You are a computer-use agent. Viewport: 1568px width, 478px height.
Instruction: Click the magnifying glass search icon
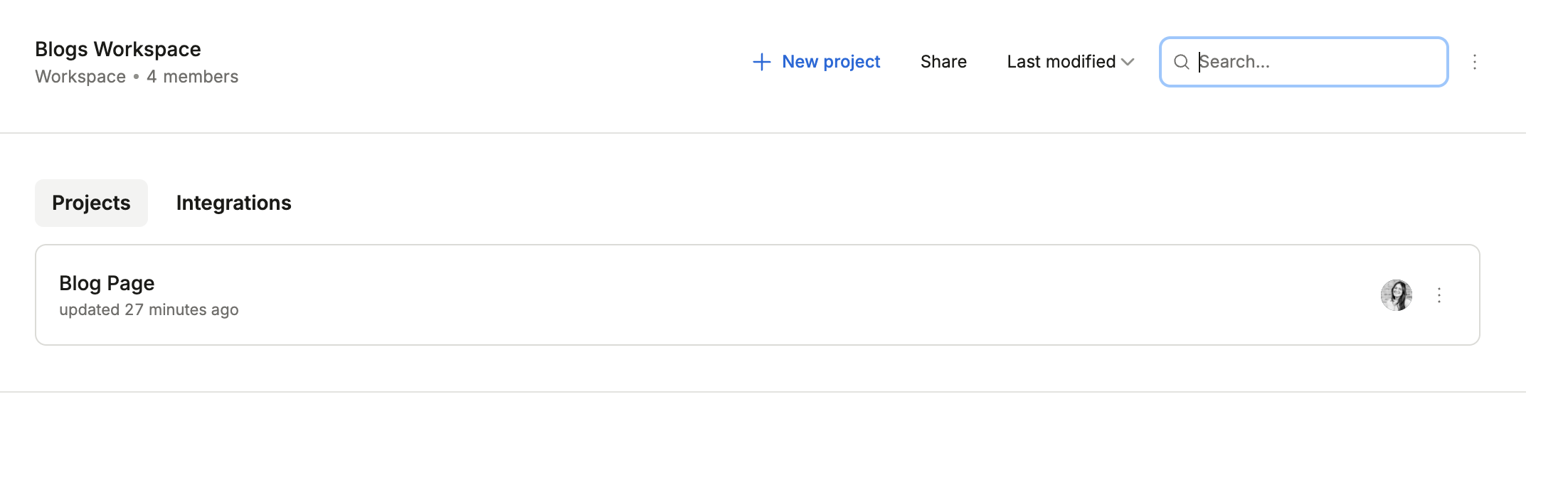click(x=1181, y=62)
